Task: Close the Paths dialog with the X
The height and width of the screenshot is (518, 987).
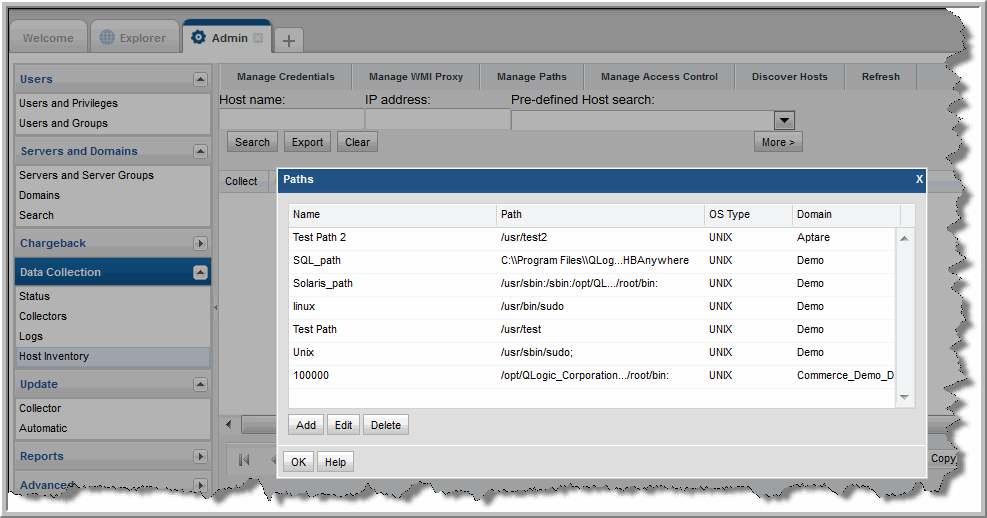Action: tap(919, 179)
